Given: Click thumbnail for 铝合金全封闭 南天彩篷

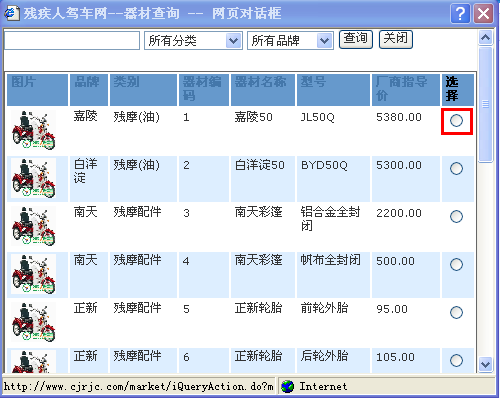Looking at the screenshot, I should tap(33, 226).
